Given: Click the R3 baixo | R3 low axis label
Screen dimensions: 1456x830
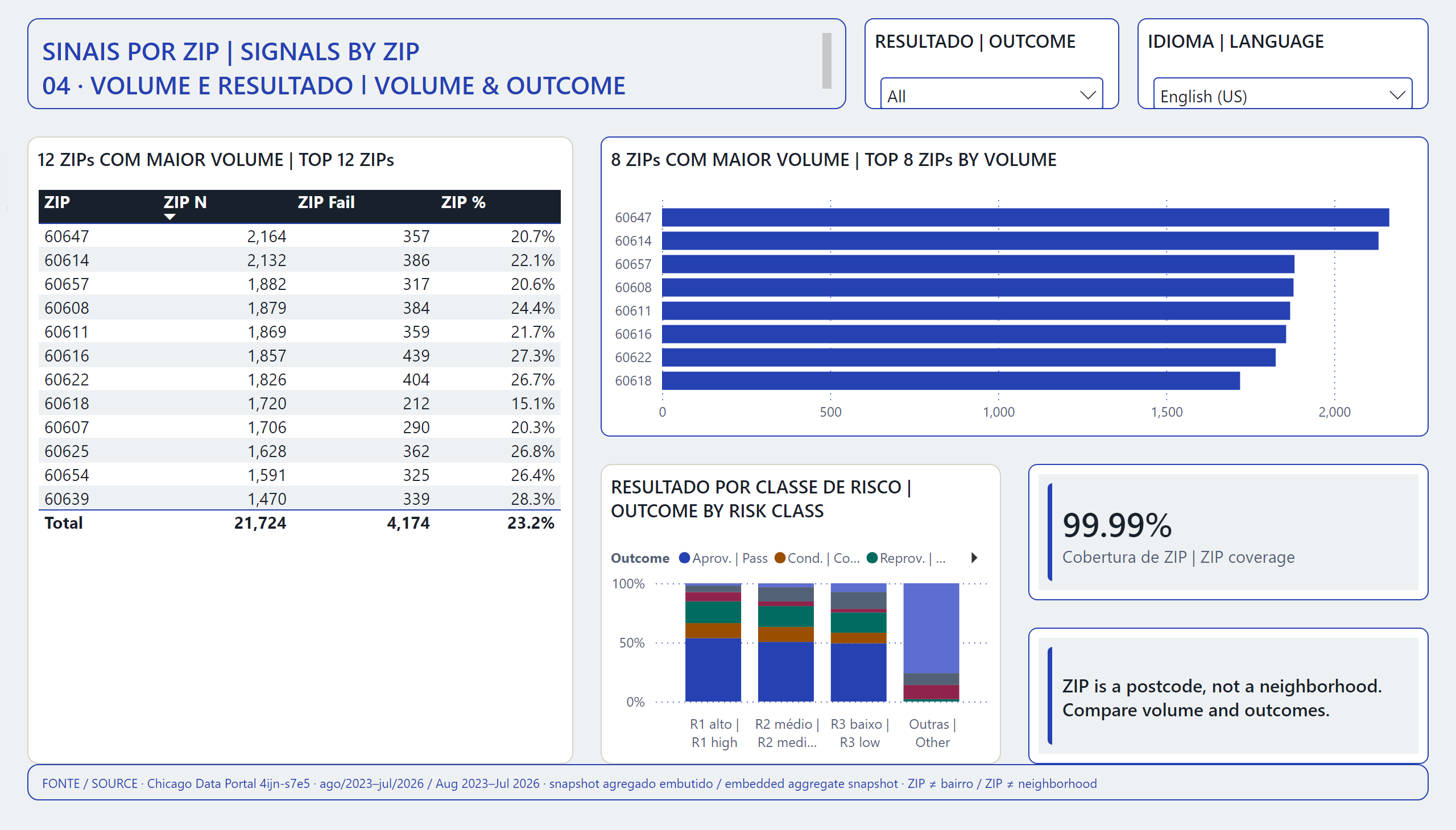Looking at the screenshot, I should [x=859, y=733].
